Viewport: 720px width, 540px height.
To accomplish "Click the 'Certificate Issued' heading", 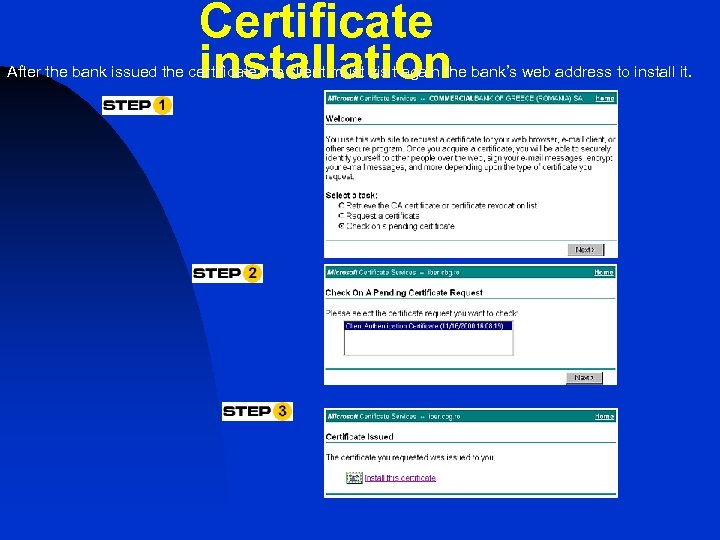I will pyautogui.click(x=360, y=437).
